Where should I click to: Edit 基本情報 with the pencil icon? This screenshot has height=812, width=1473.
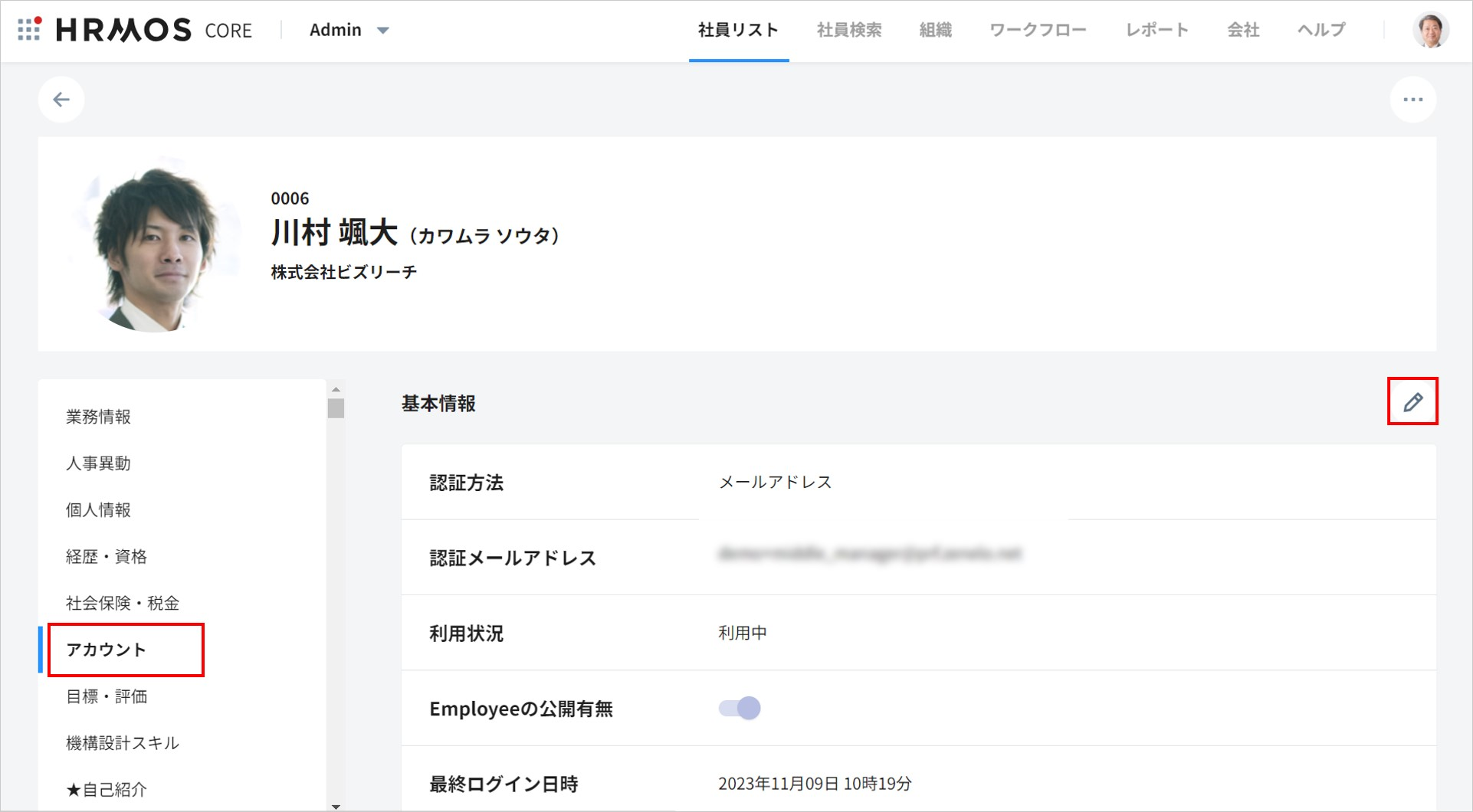tap(1412, 401)
